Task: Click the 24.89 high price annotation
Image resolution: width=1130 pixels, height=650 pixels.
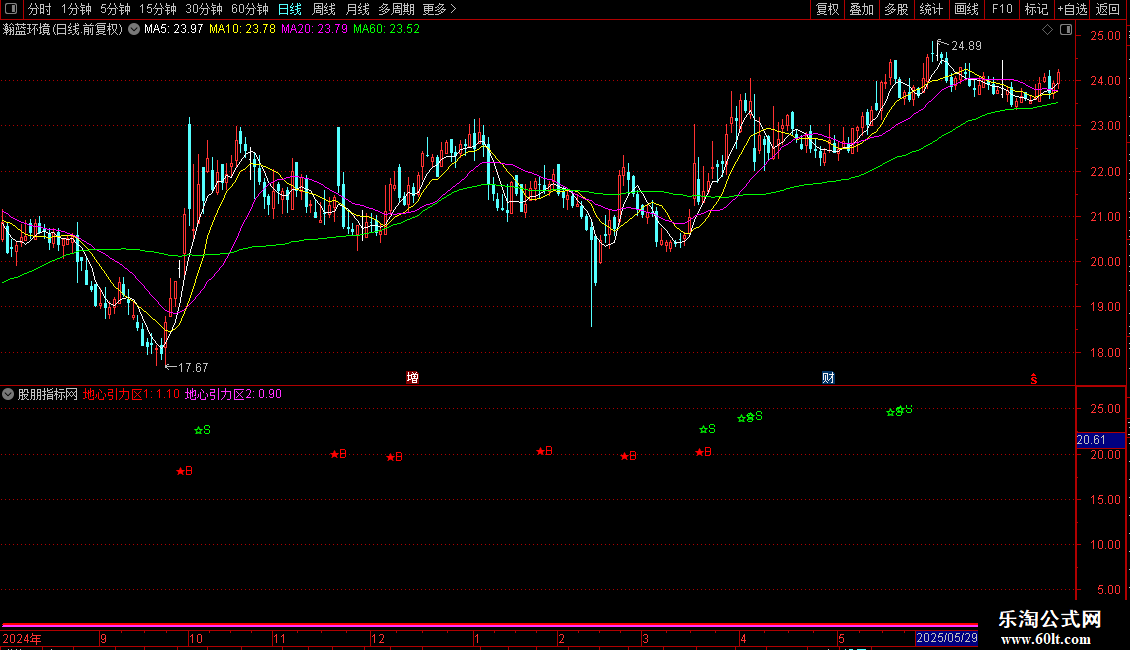Action: 966,46
